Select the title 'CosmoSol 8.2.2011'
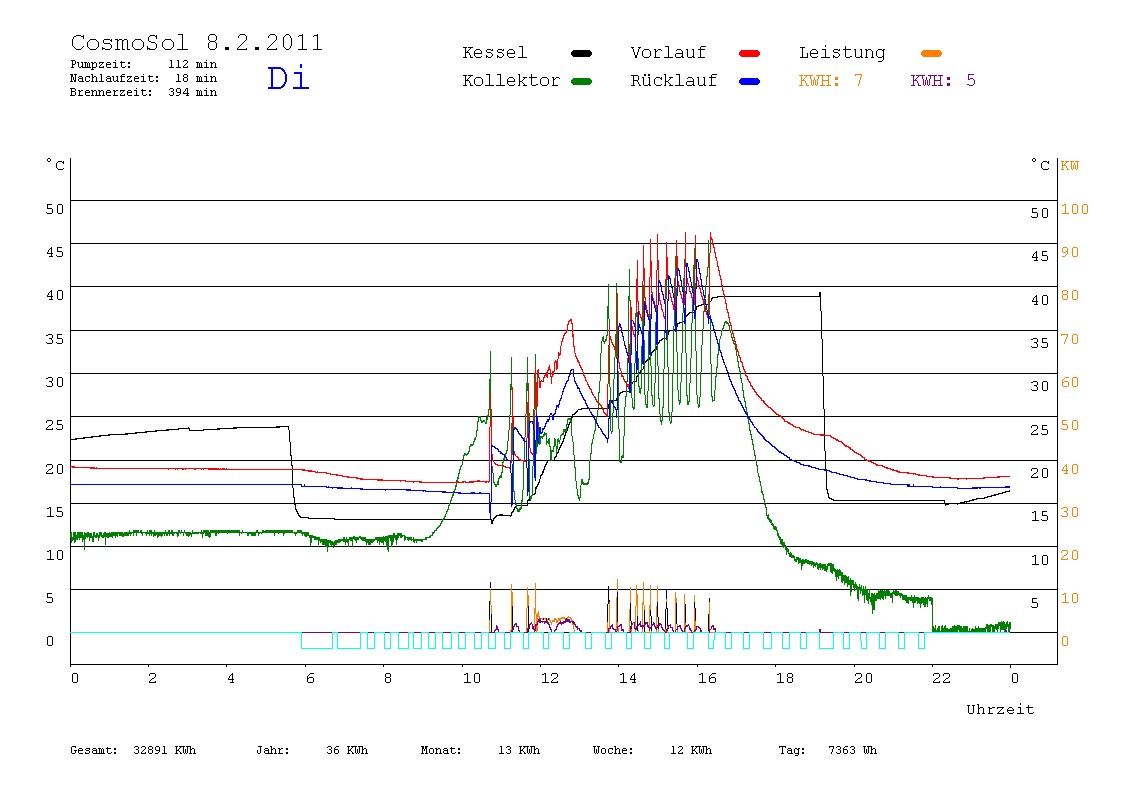This screenshot has width=1148, height=812. pyautogui.click(x=196, y=42)
